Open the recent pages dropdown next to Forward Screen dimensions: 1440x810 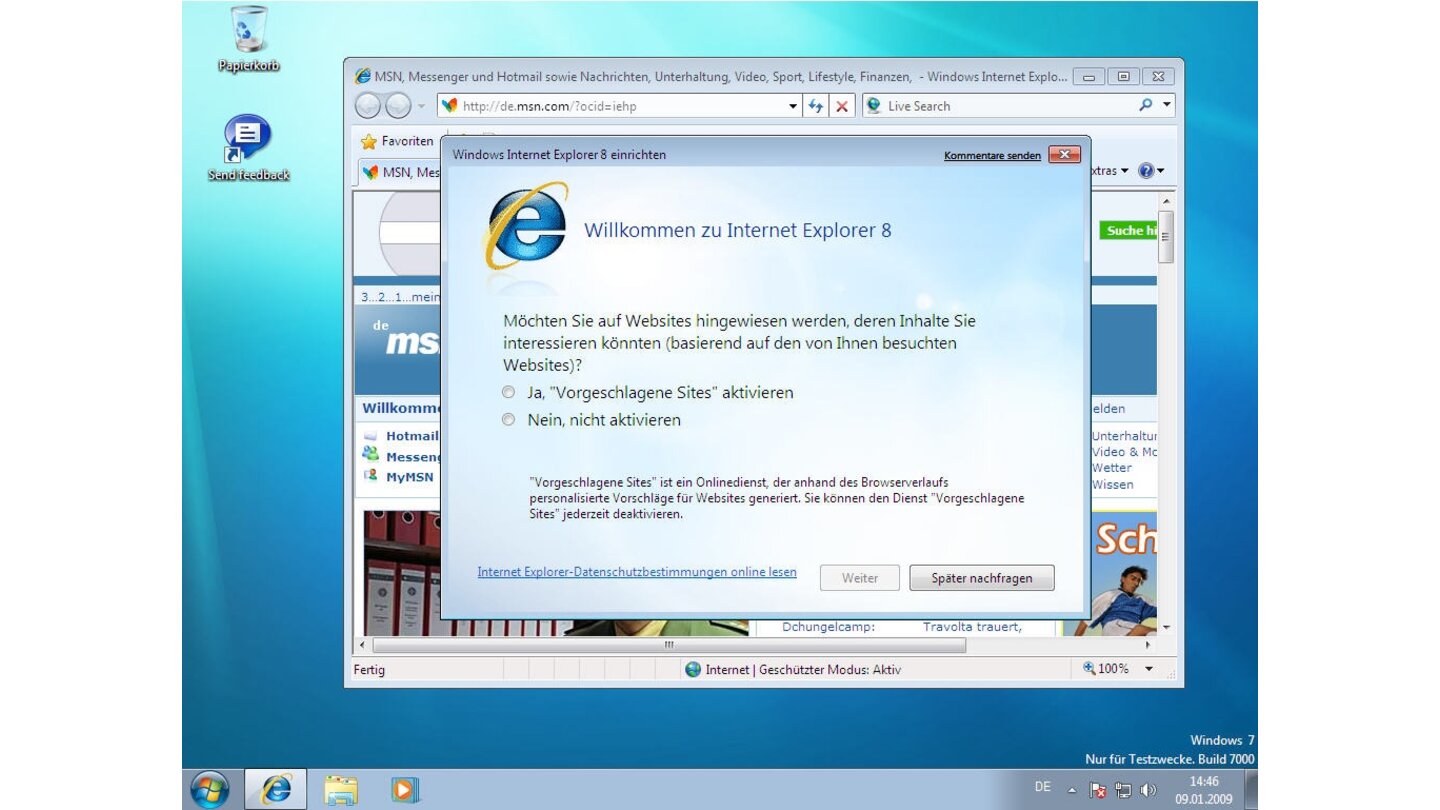[x=421, y=106]
